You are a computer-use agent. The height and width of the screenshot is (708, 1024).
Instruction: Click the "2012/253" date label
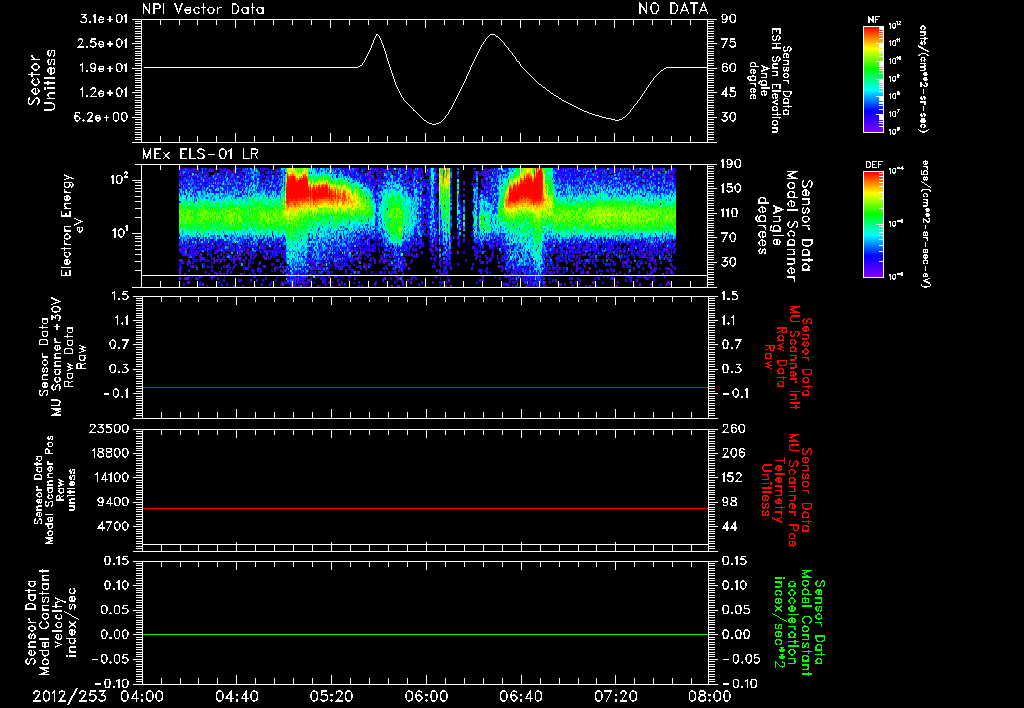coord(69,696)
